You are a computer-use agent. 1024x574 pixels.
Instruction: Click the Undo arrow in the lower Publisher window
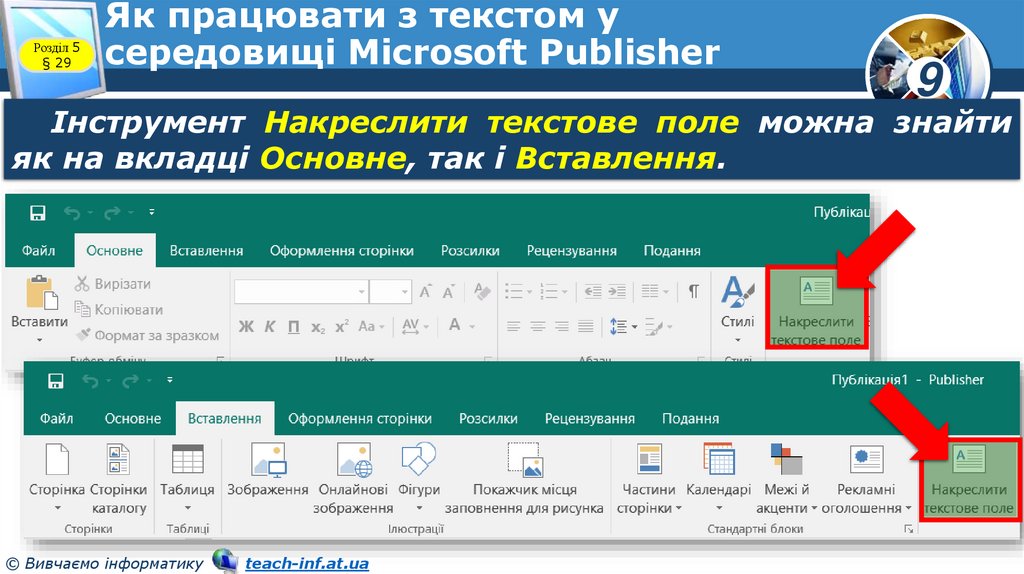coord(90,381)
